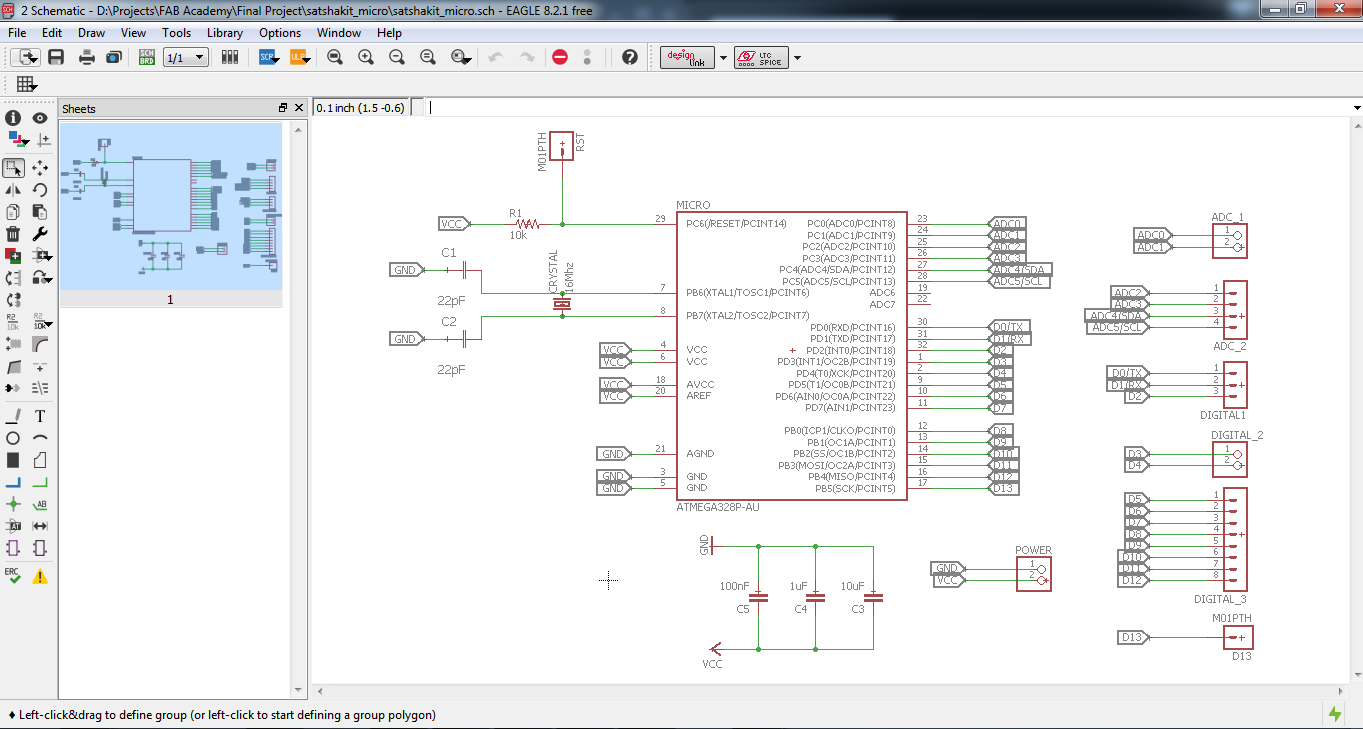Redraw the schematic view icon
Viewport: 1363px width, 729px height.
pyautogui.click(x=428, y=57)
